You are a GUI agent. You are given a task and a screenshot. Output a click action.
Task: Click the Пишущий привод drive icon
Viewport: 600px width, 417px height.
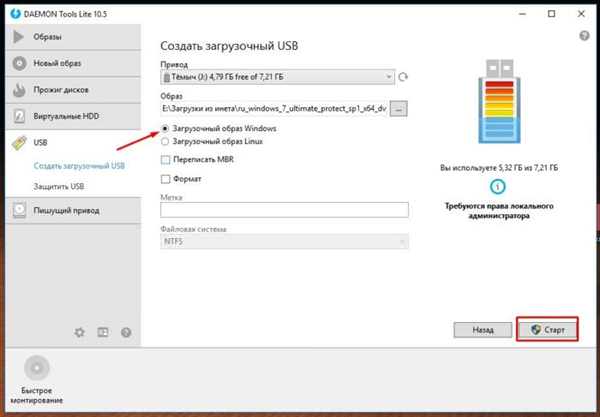(x=19, y=210)
